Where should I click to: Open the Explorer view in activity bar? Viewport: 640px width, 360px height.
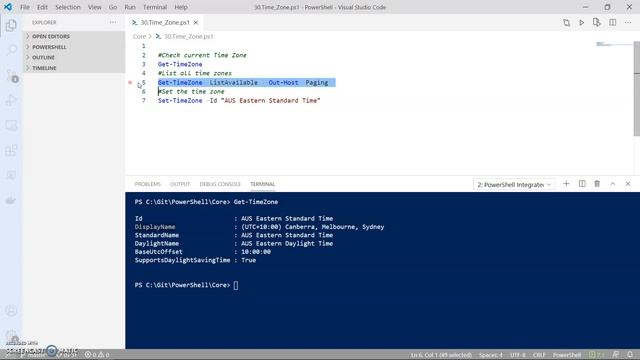click(11, 25)
